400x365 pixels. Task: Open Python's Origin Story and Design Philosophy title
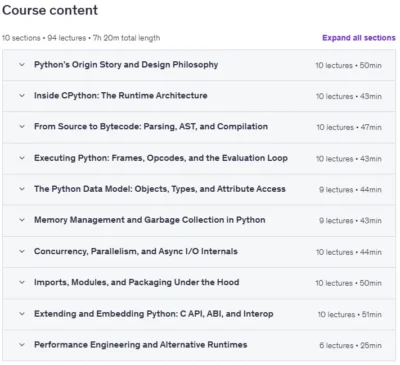pos(126,65)
